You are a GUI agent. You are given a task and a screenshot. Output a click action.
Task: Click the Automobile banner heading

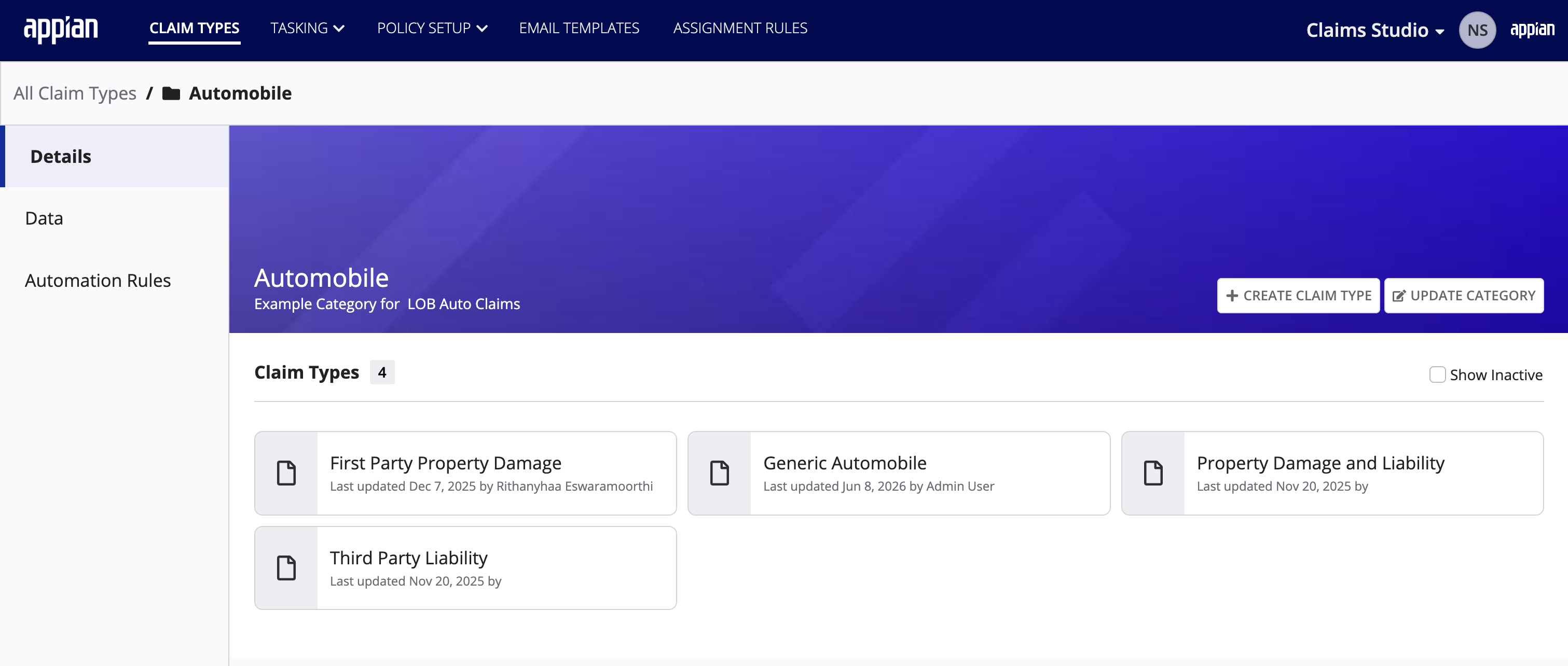(321, 278)
